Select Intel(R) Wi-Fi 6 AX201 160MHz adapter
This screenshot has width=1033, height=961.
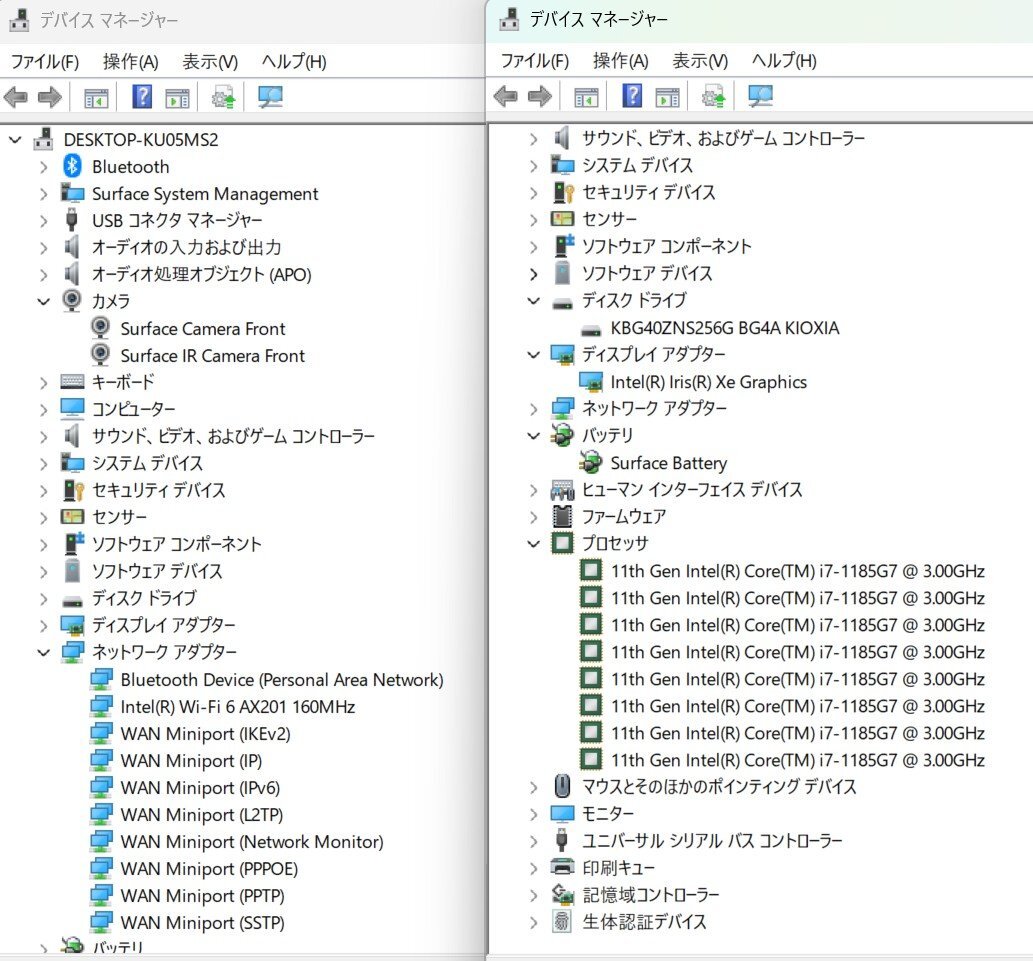click(237, 706)
